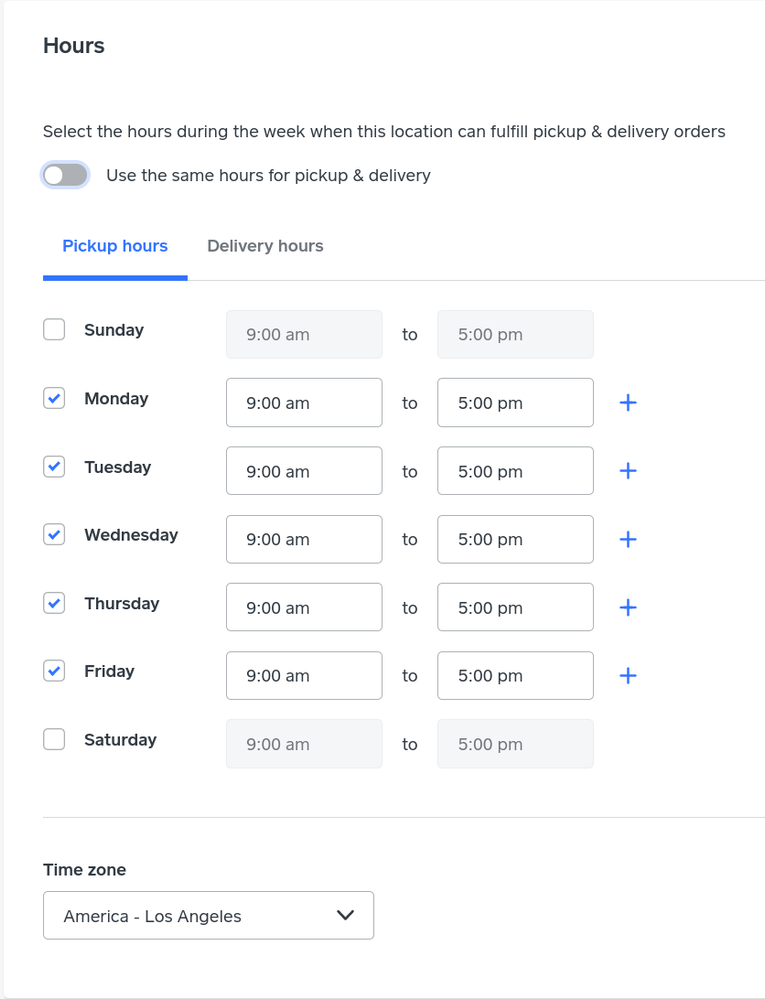Screen dimensions: 765x999
Task: Toggle same hours for pickup & delivery
Action: pos(65,175)
